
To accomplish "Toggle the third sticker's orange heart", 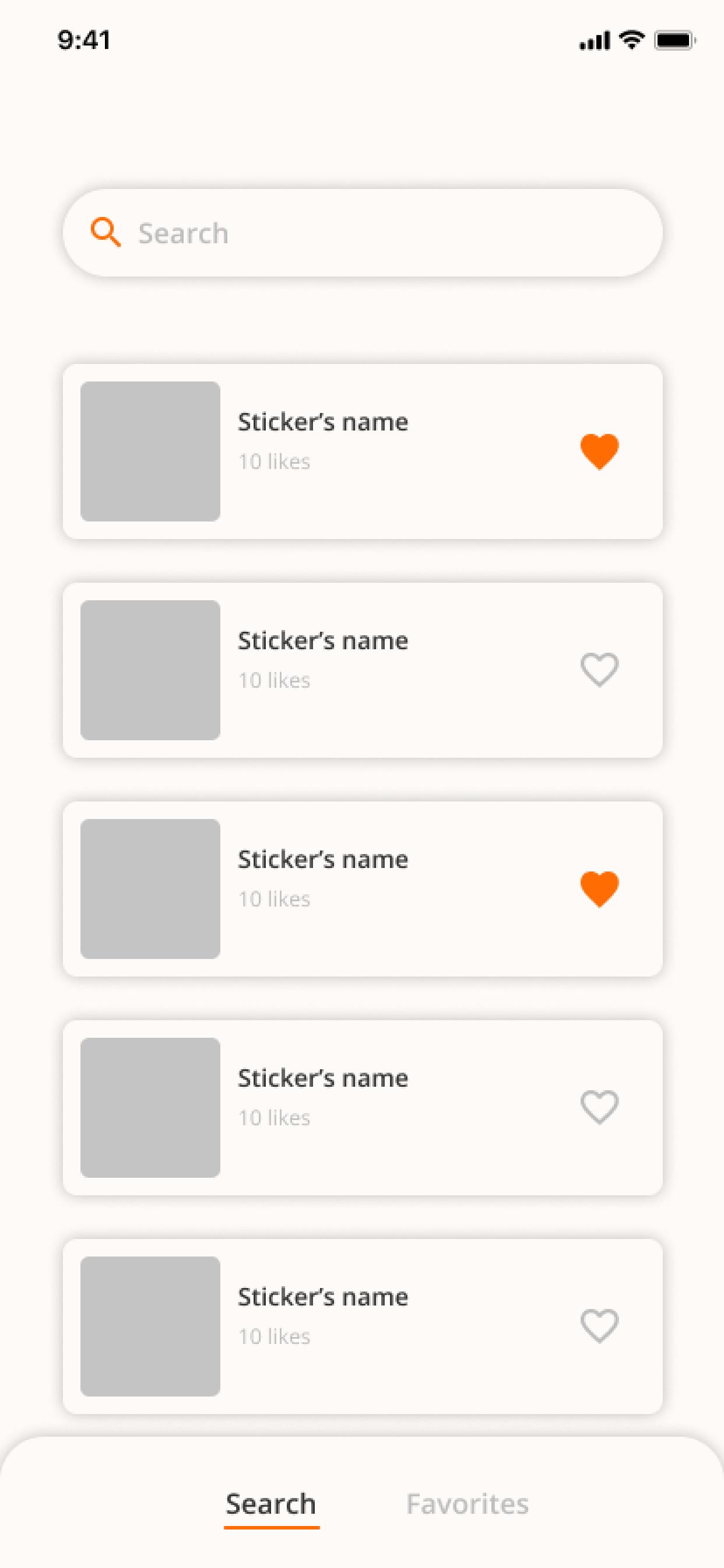I will [599, 890].
